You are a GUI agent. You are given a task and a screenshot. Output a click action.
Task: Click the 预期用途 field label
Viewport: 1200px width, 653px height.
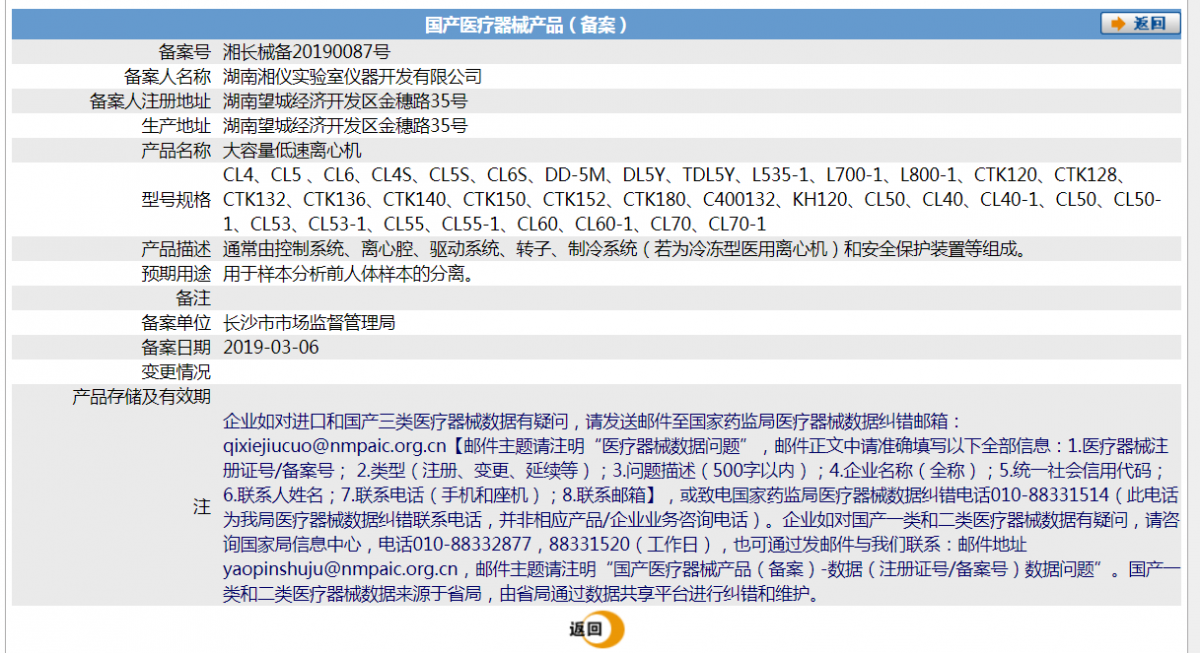pos(176,274)
